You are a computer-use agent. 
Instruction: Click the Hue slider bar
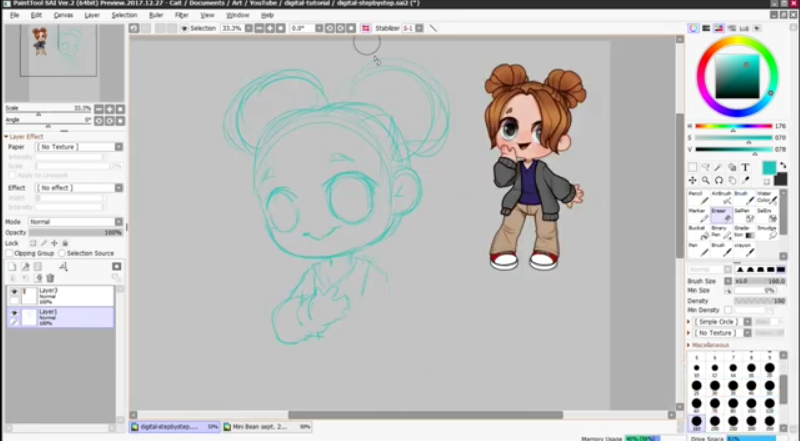[733, 126]
